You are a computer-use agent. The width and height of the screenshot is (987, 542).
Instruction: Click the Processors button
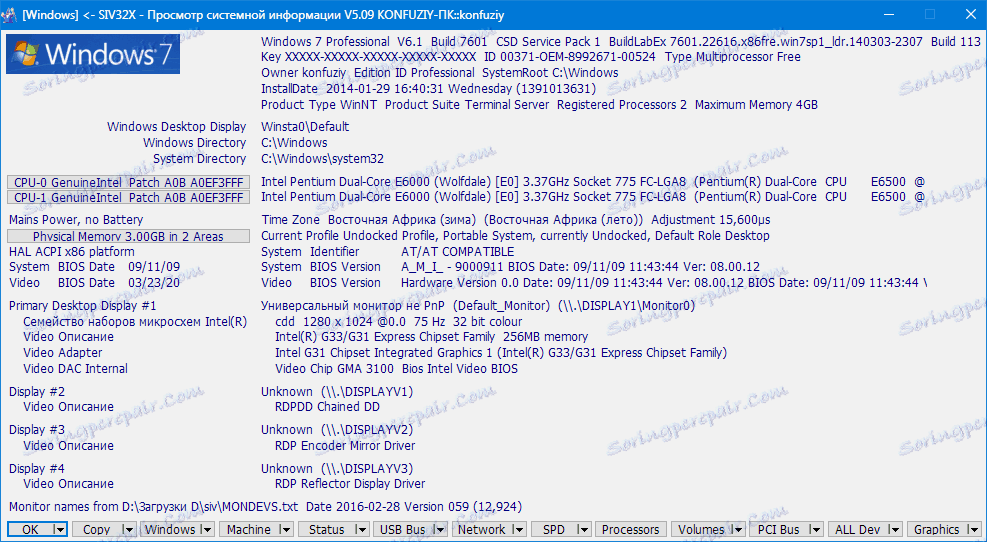point(630,529)
